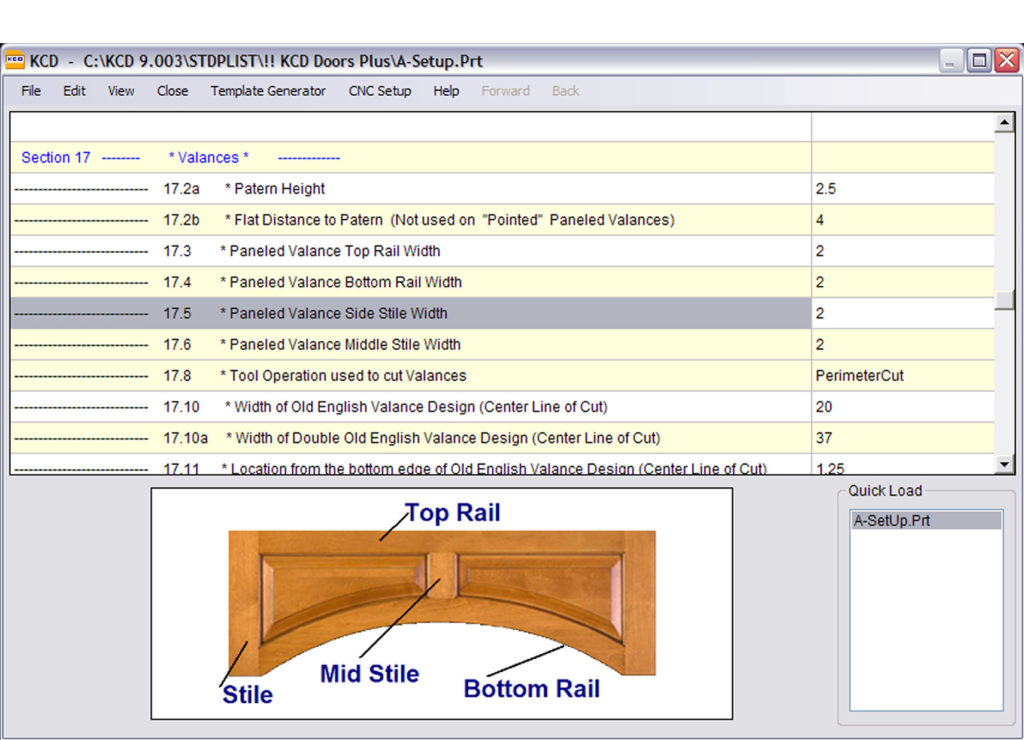Open the Help menu

point(446,91)
